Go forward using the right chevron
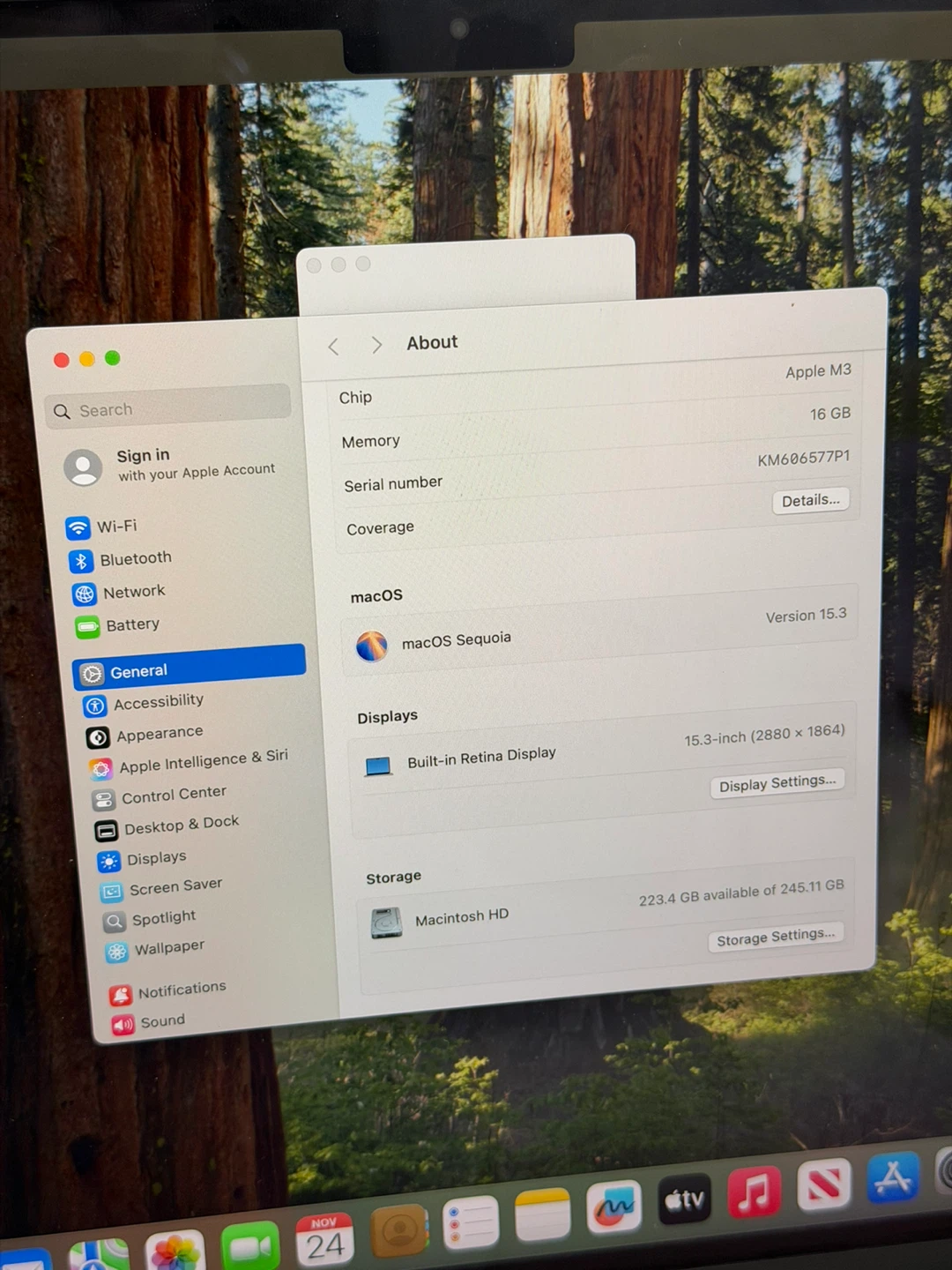This screenshot has width=952, height=1270. pos(376,345)
